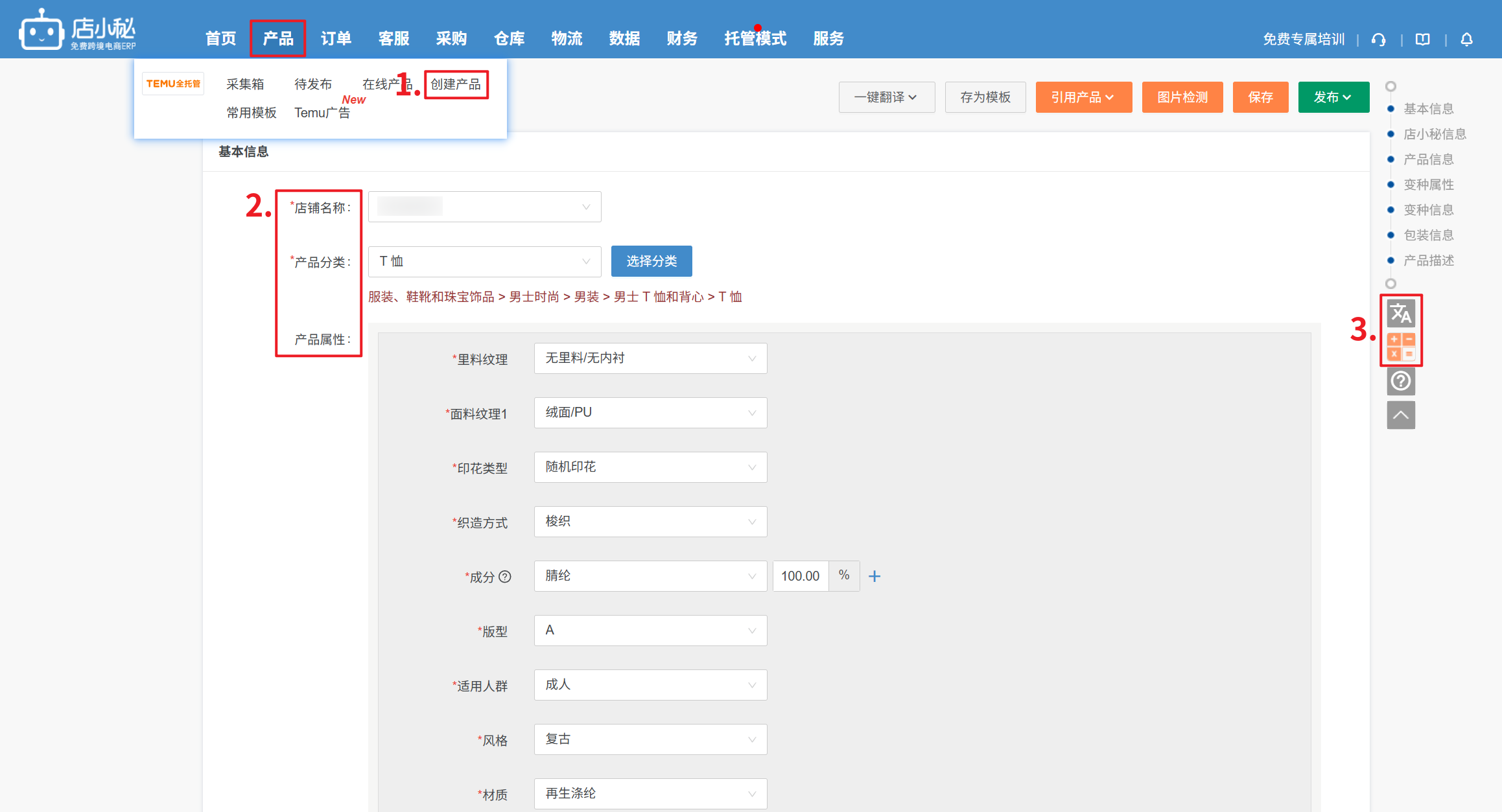Expand the 店铺名称 dropdown
Screen dimensions: 1502x812
tap(484, 207)
